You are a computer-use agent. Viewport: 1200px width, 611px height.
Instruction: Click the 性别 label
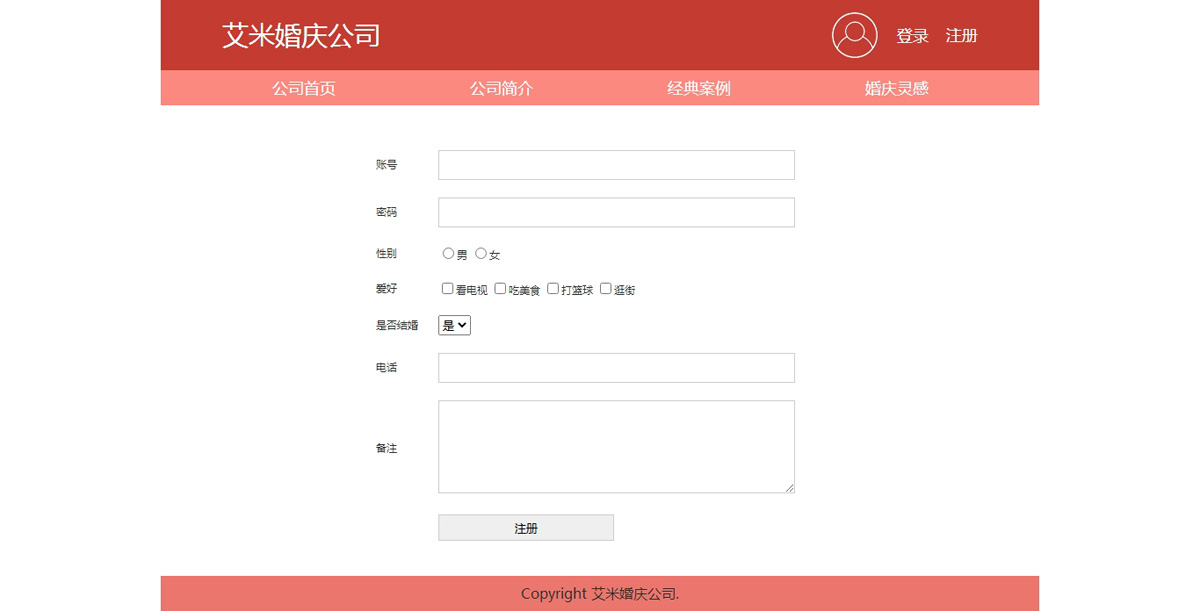tap(386, 254)
